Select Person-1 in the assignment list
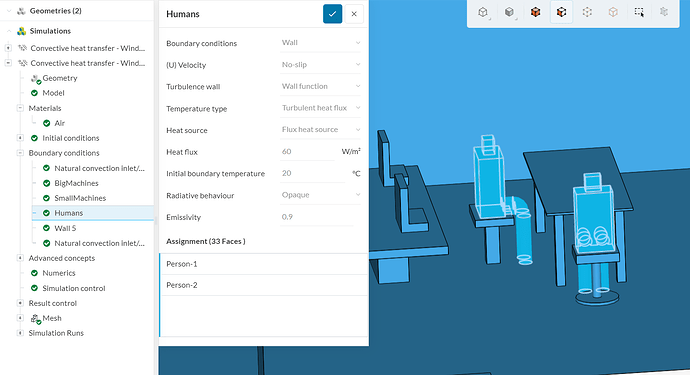The height and width of the screenshot is (375, 690). click(x=264, y=264)
